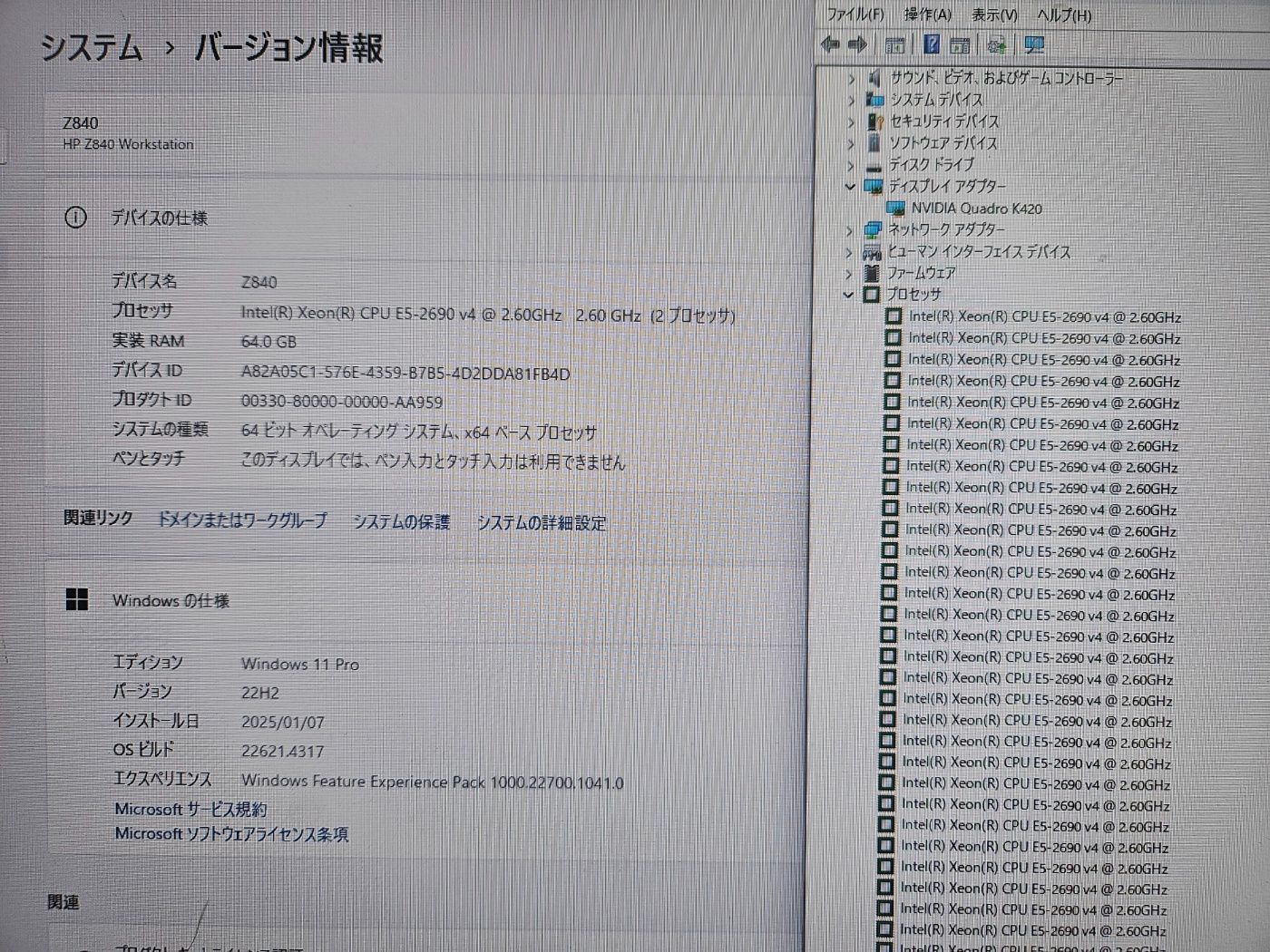1270x952 pixels.
Task: Click the デバイスの仕様 section heading
Action: [x=159, y=218]
